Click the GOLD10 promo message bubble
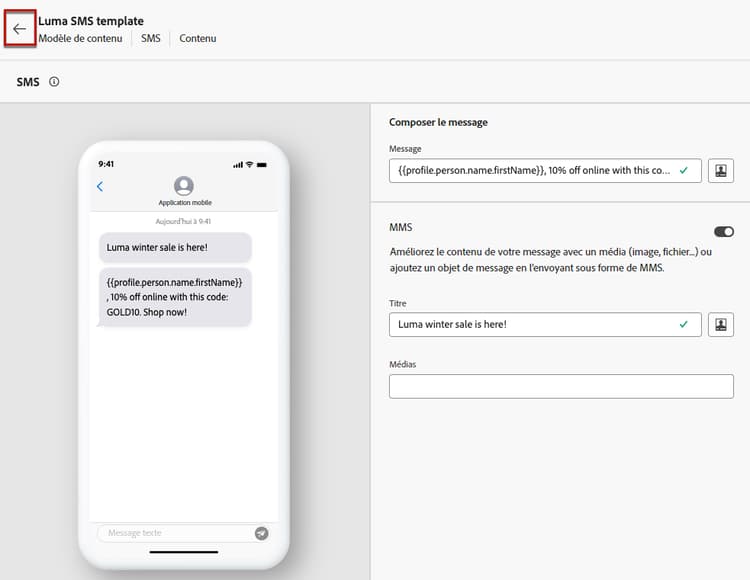 (x=175, y=297)
